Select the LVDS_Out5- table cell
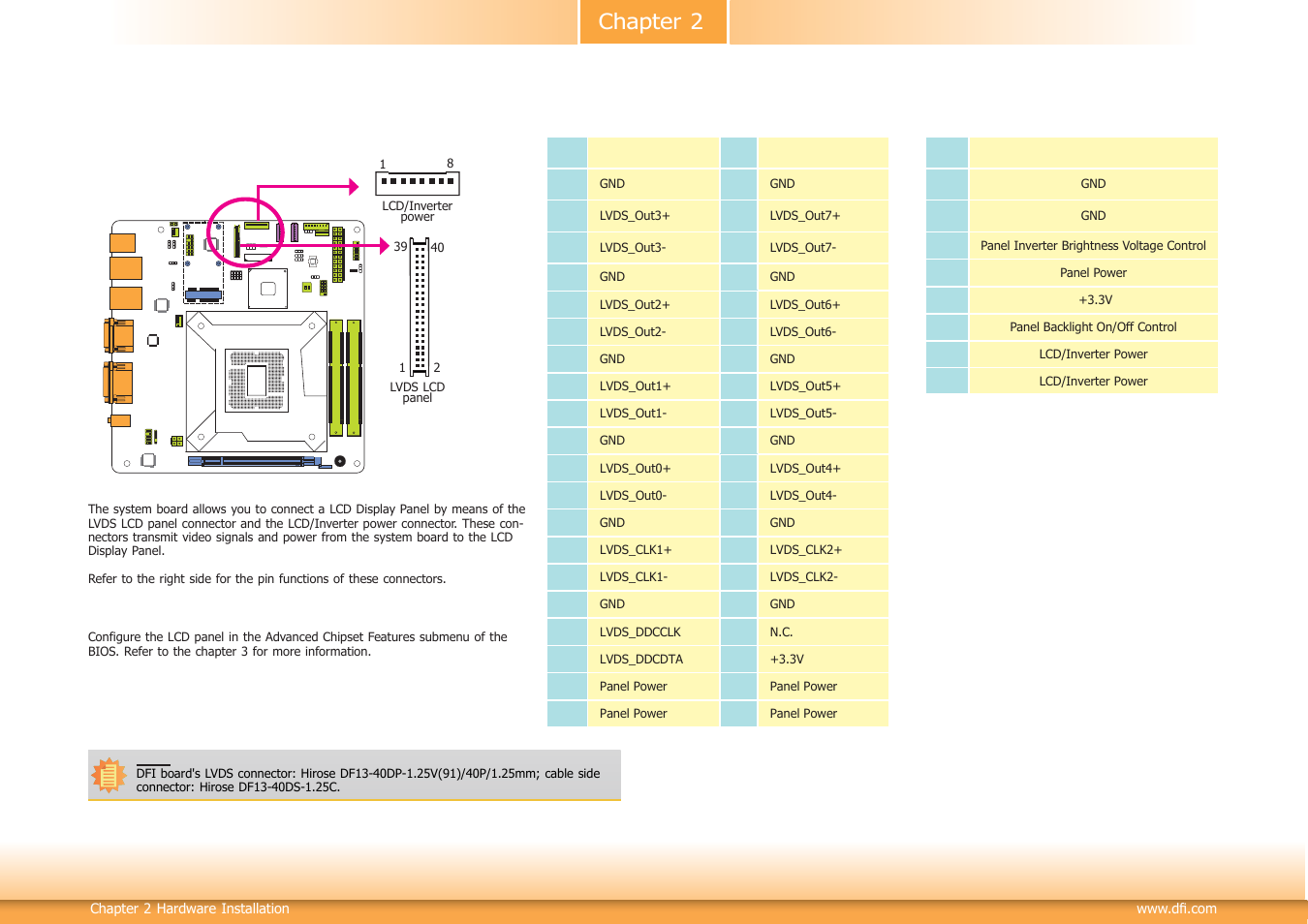 824,414
